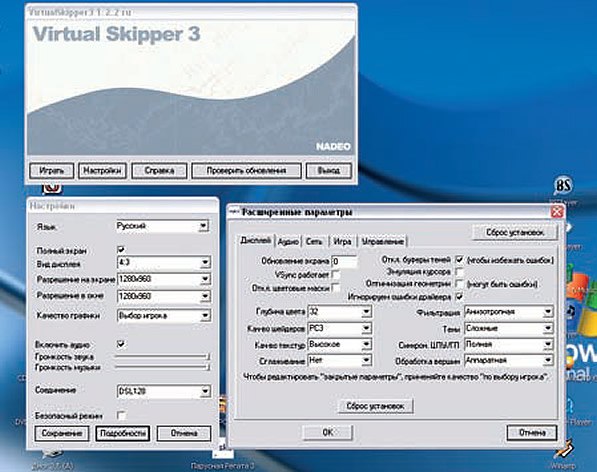Click Подробности button in settings
The height and width of the screenshot is (472, 597).
pyautogui.click(x=123, y=433)
